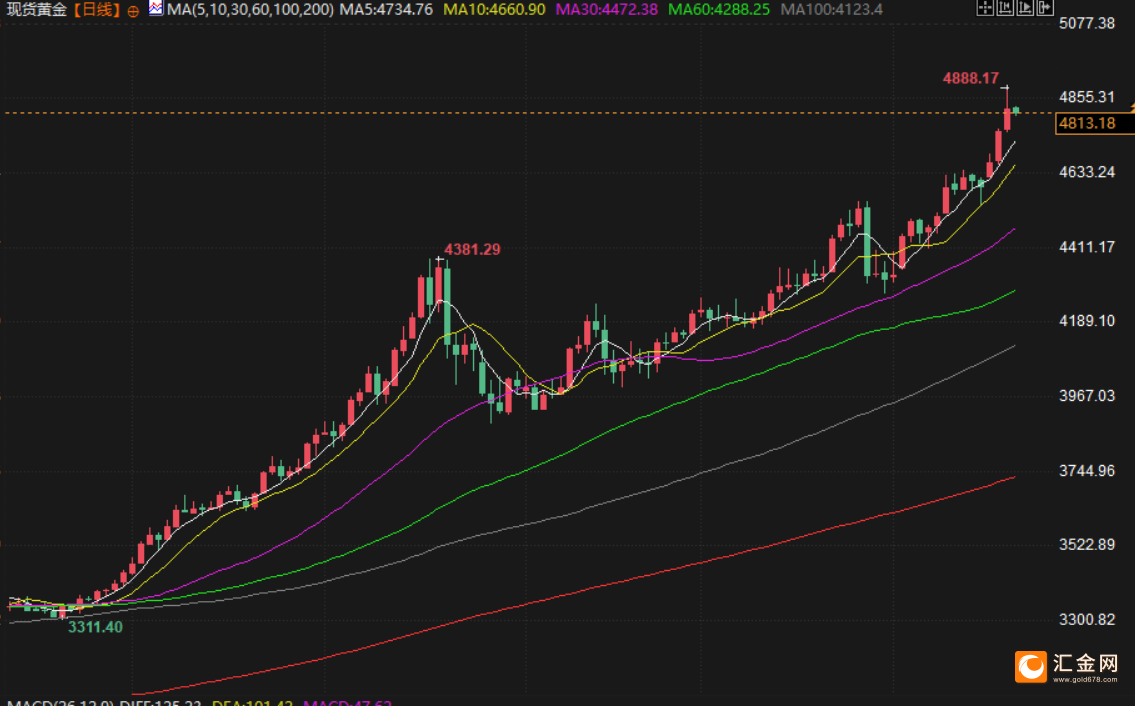Click the current price tag 4813.18

click(x=1094, y=123)
